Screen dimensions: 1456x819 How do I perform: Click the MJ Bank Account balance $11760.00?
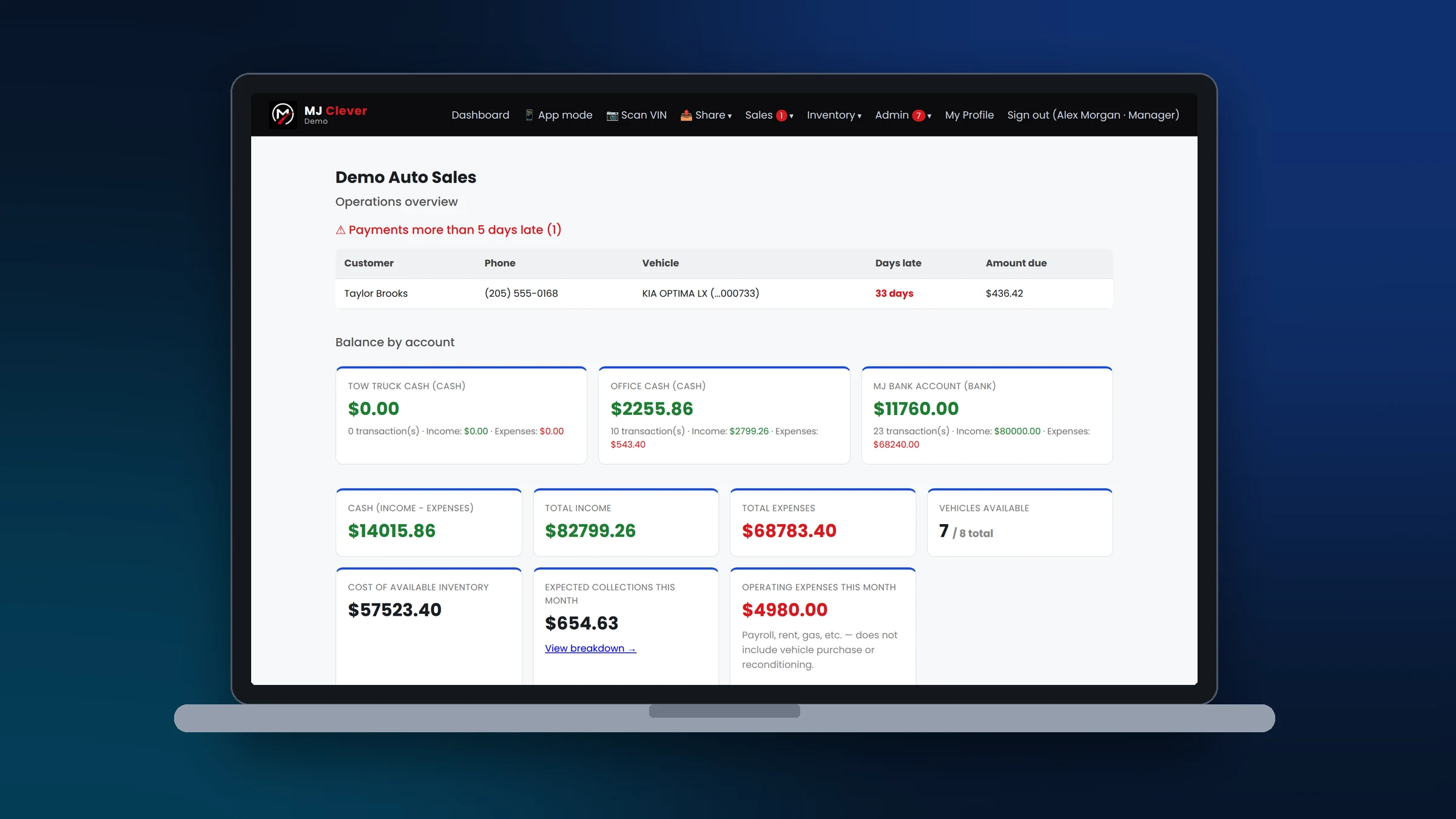pyautogui.click(x=916, y=409)
